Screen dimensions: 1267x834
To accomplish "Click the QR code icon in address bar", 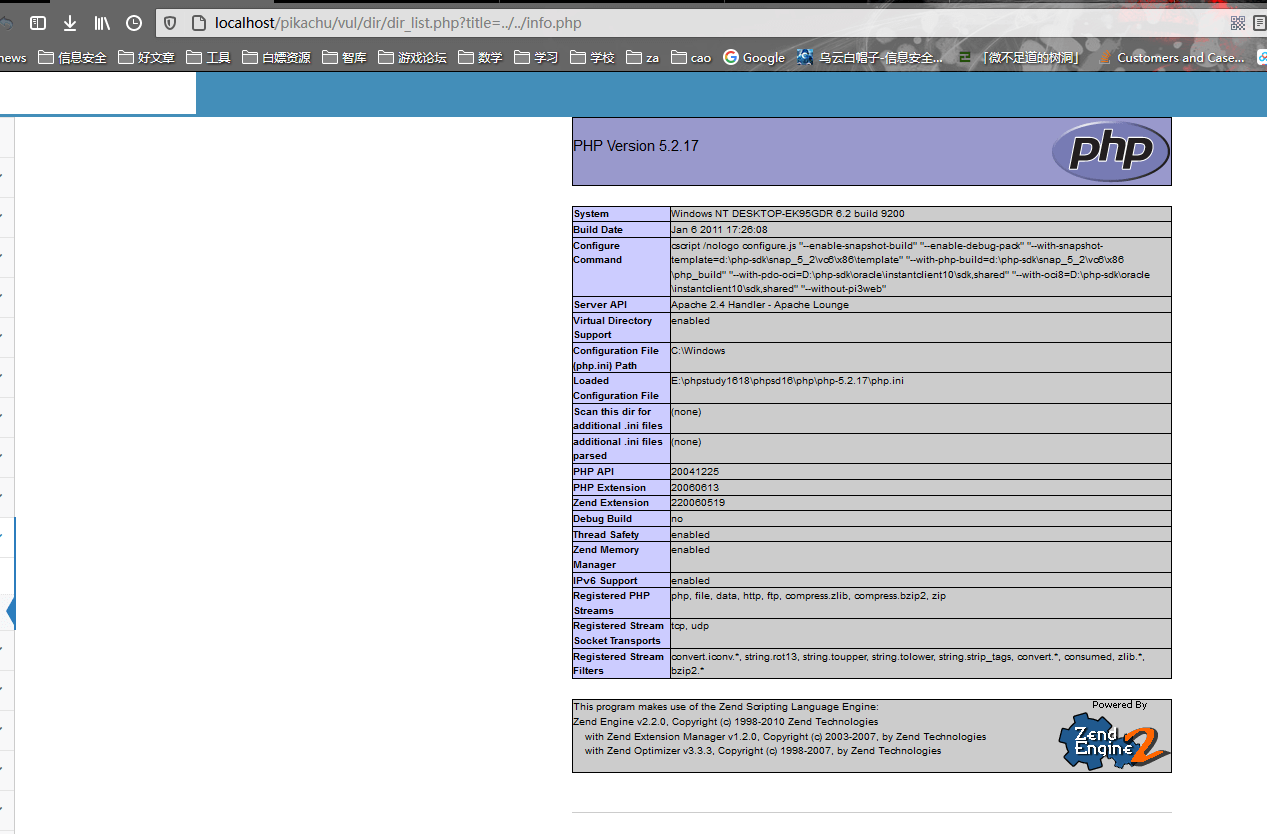I will [x=1238, y=23].
